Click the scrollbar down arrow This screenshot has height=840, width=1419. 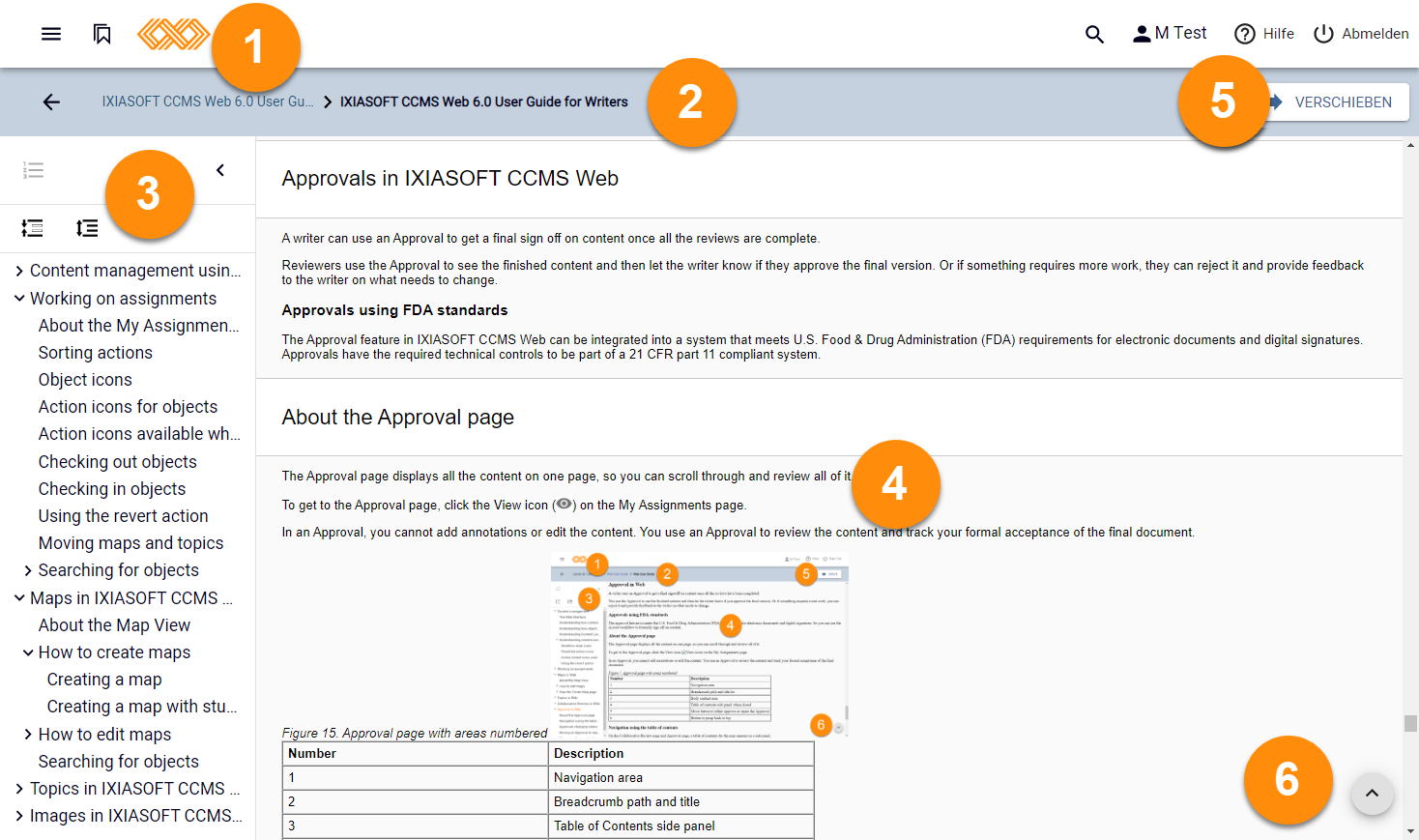1411,831
